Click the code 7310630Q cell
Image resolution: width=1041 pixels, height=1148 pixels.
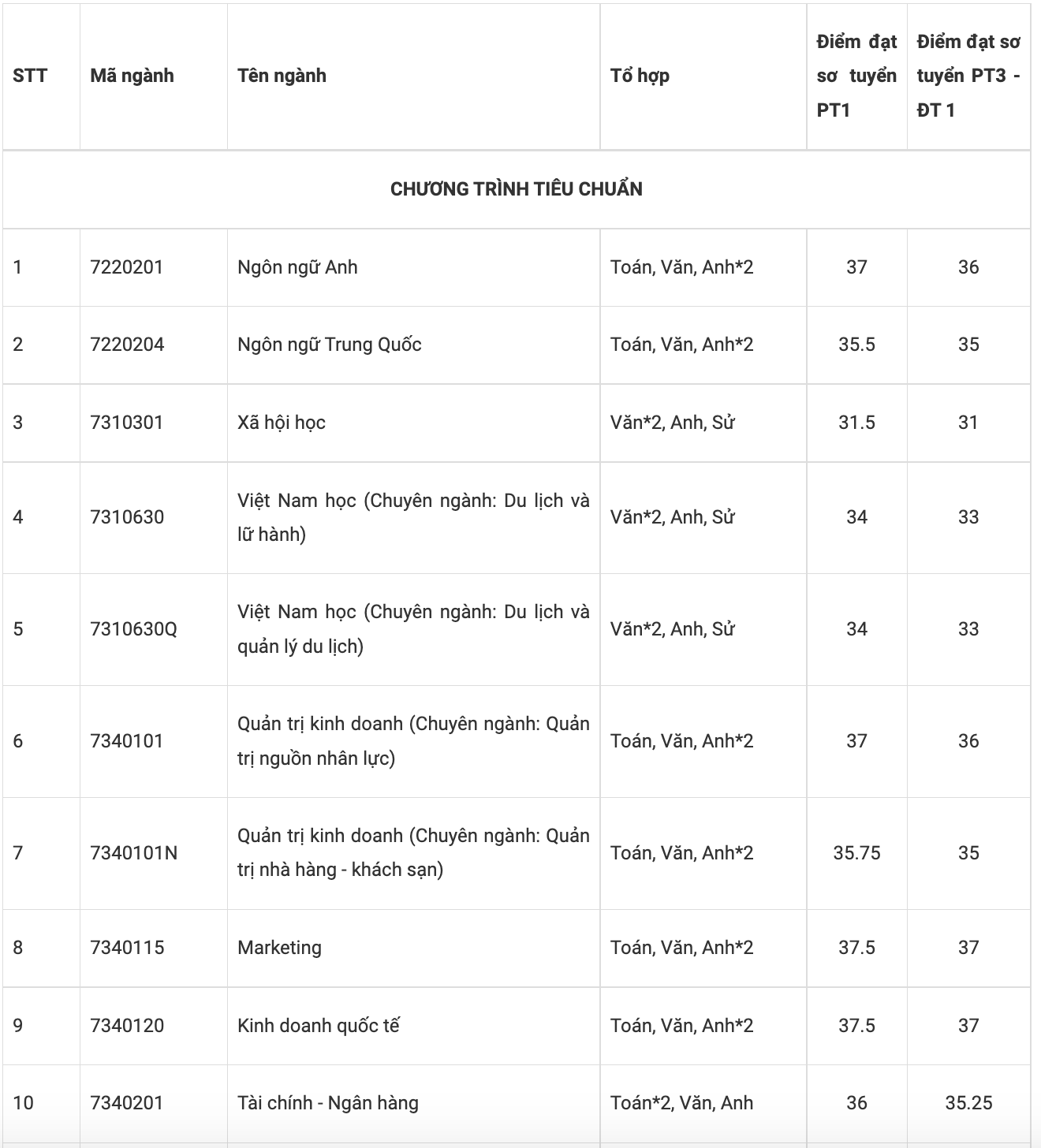(133, 629)
